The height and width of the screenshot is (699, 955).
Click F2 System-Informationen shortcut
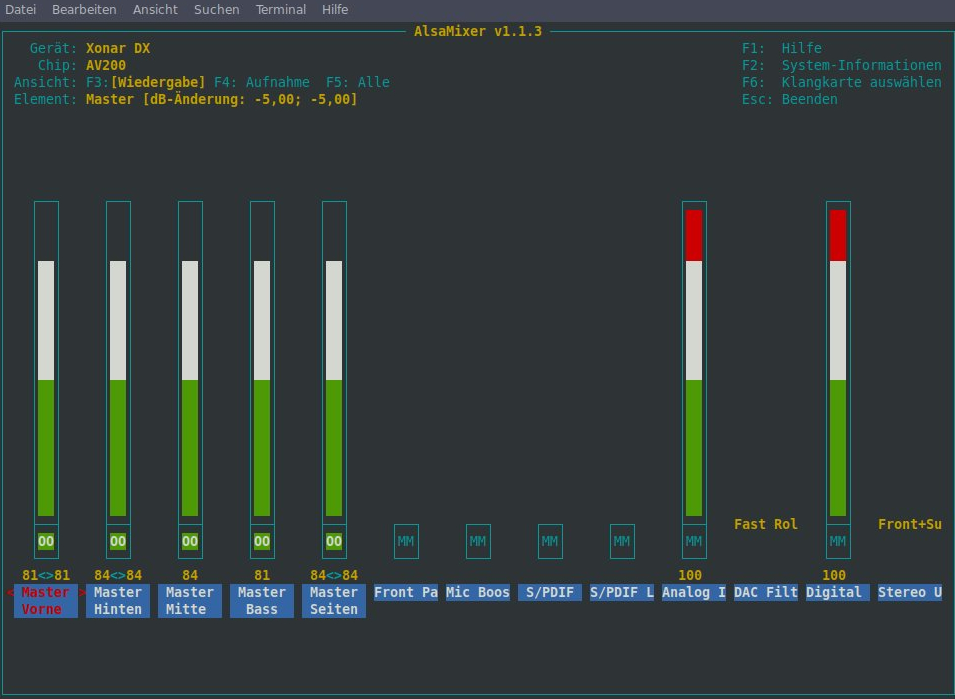(x=842, y=65)
